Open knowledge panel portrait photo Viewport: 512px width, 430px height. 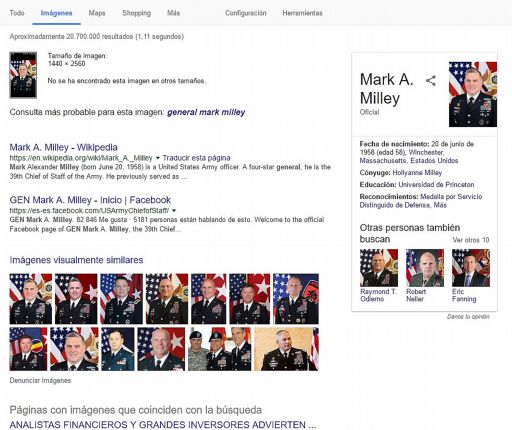pos(473,94)
